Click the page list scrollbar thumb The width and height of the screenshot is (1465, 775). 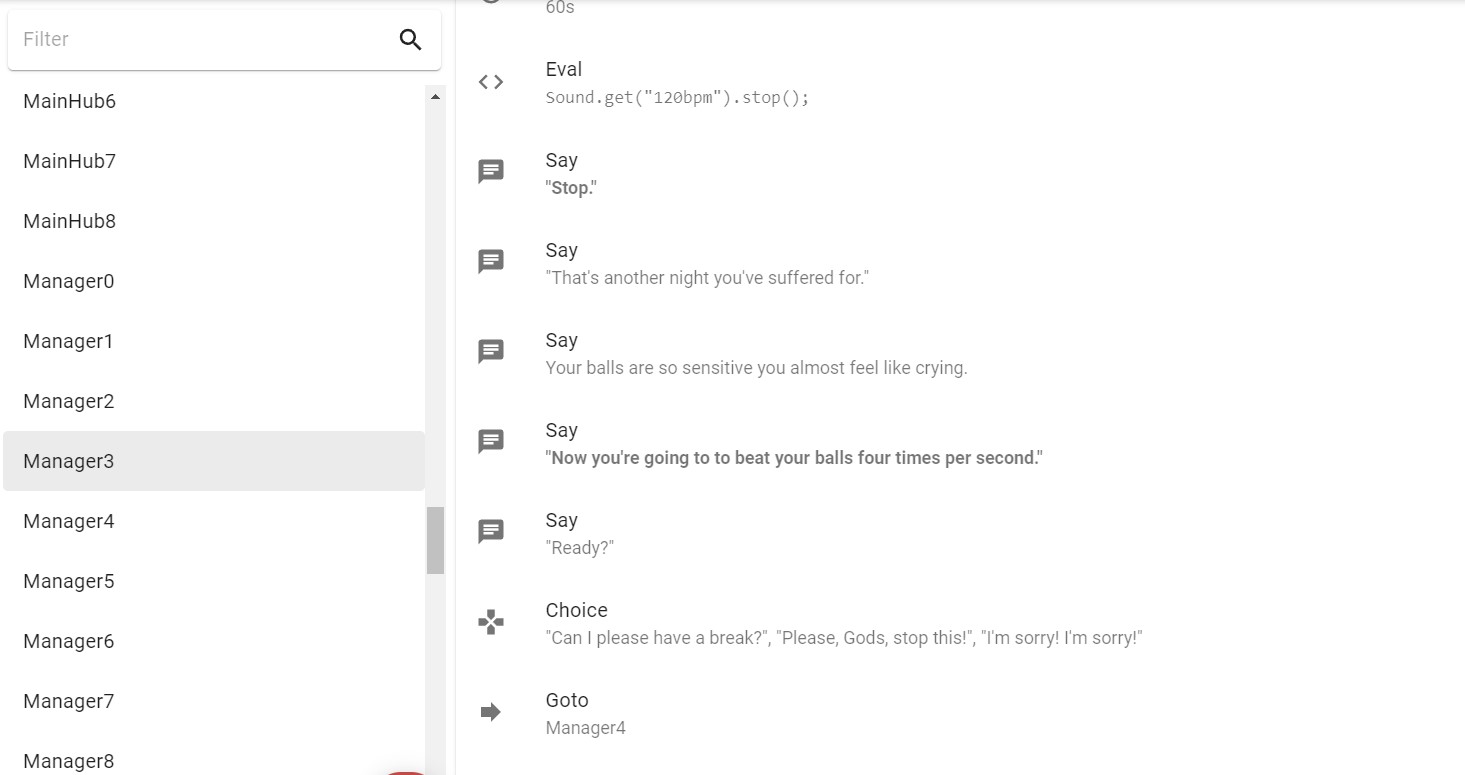tap(435, 540)
